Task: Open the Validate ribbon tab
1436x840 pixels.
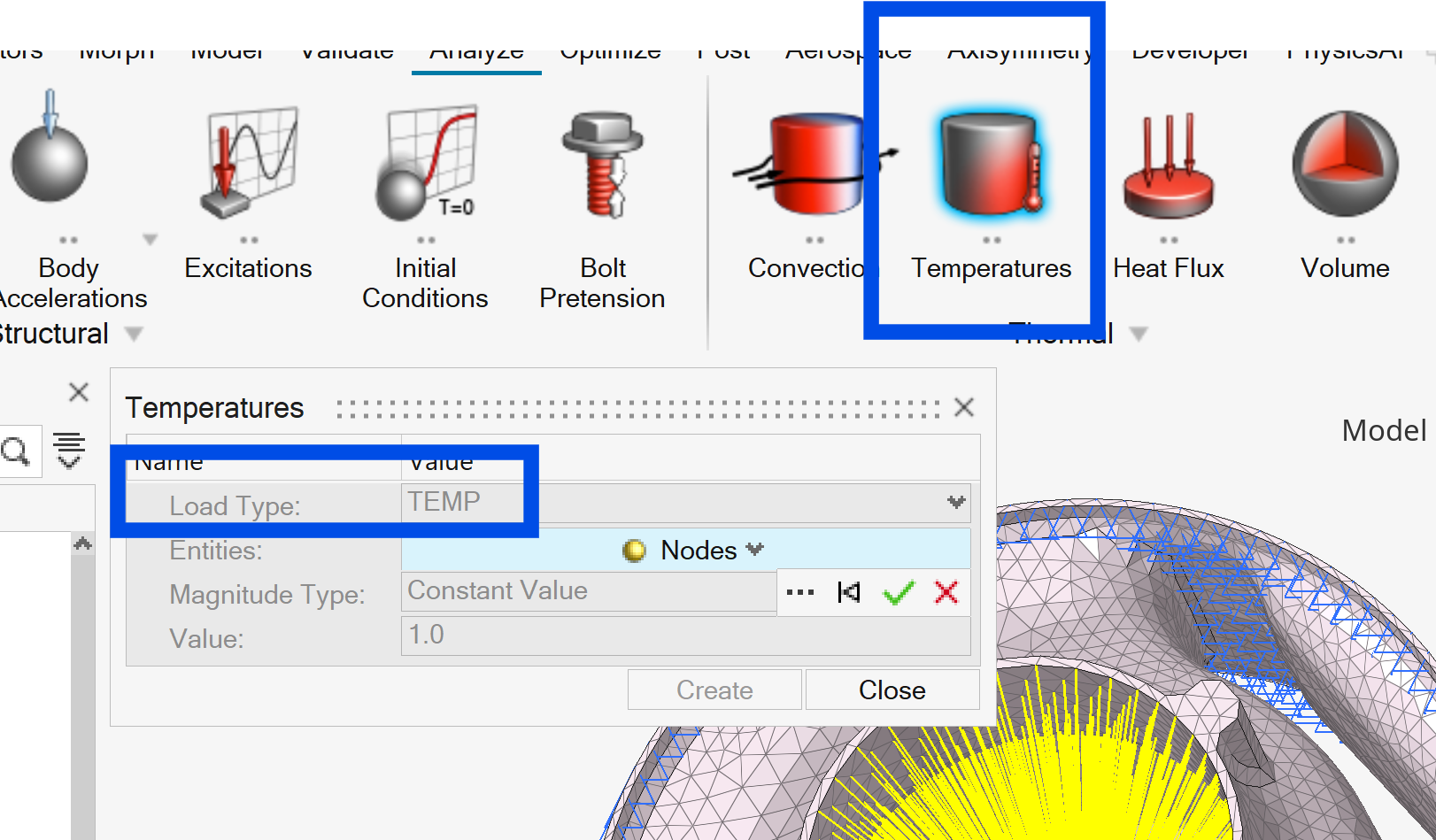Action: [x=347, y=51]
